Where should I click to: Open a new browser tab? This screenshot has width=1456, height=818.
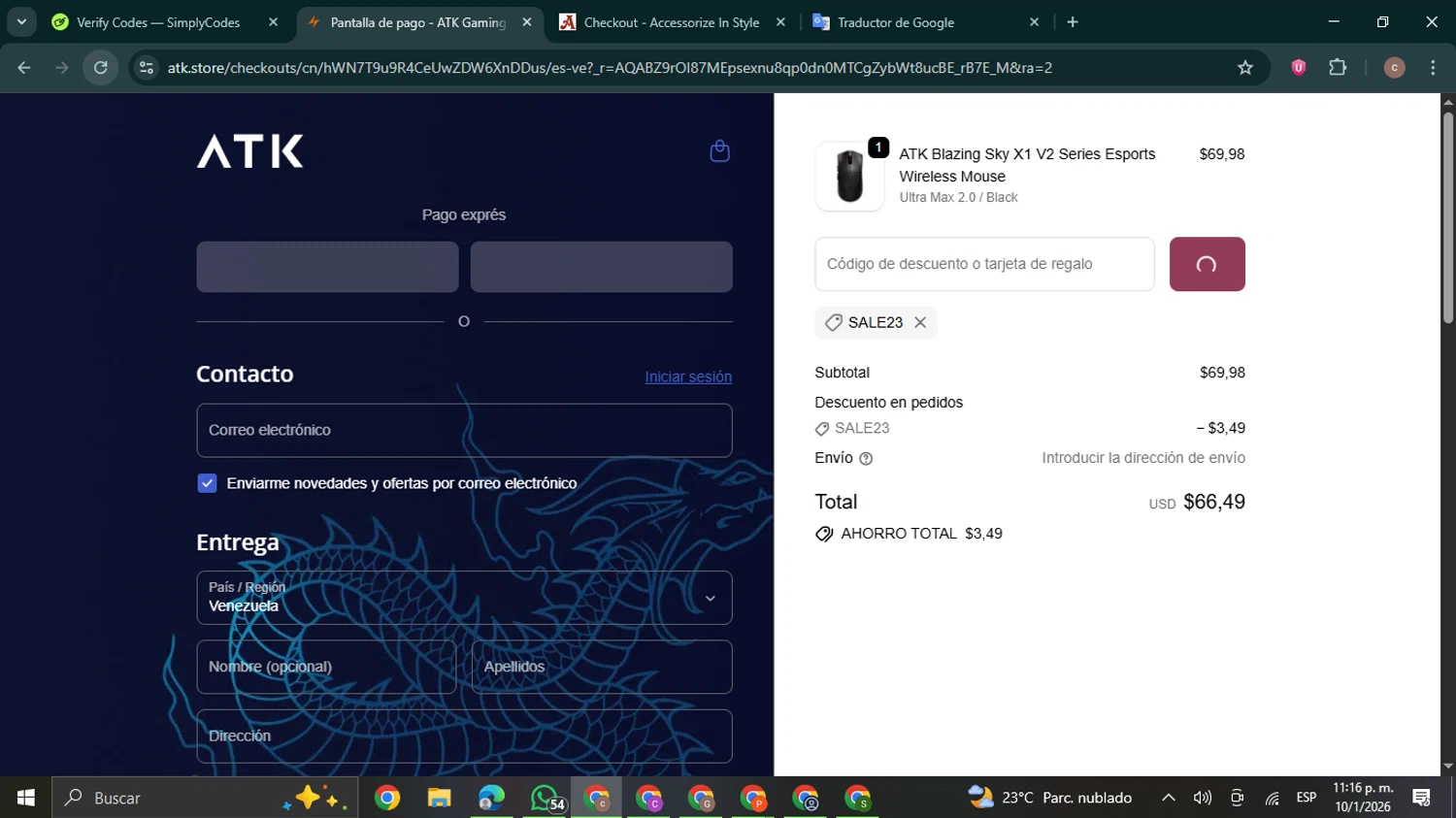[1073, 22]
